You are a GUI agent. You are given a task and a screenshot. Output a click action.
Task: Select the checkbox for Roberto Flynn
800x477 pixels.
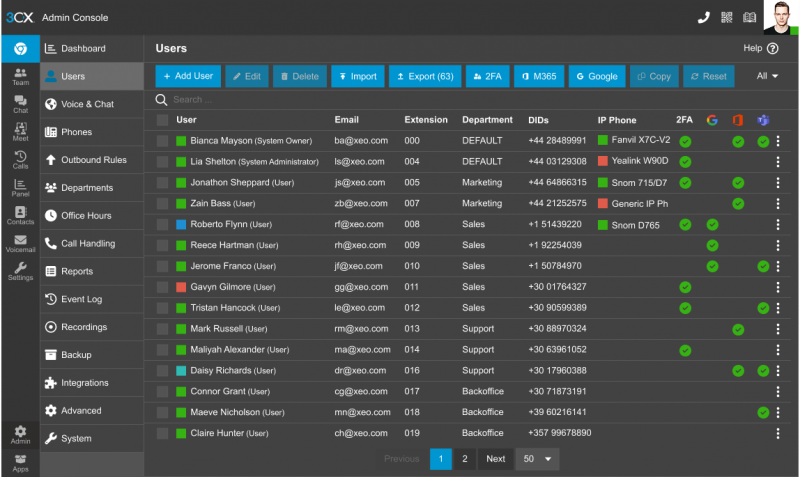162,225
